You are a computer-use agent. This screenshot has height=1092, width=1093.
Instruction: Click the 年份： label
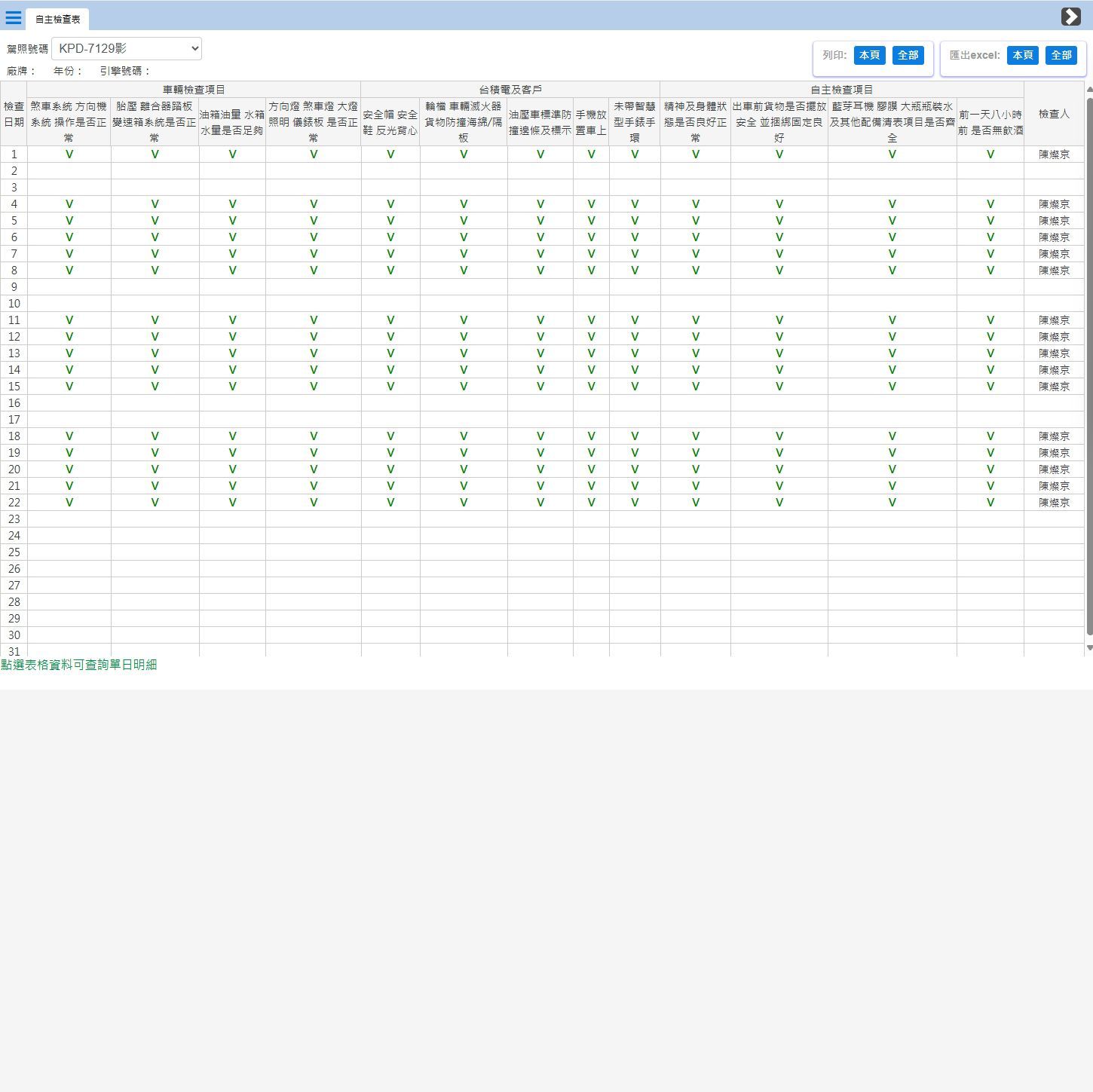(x=69, y=71)
